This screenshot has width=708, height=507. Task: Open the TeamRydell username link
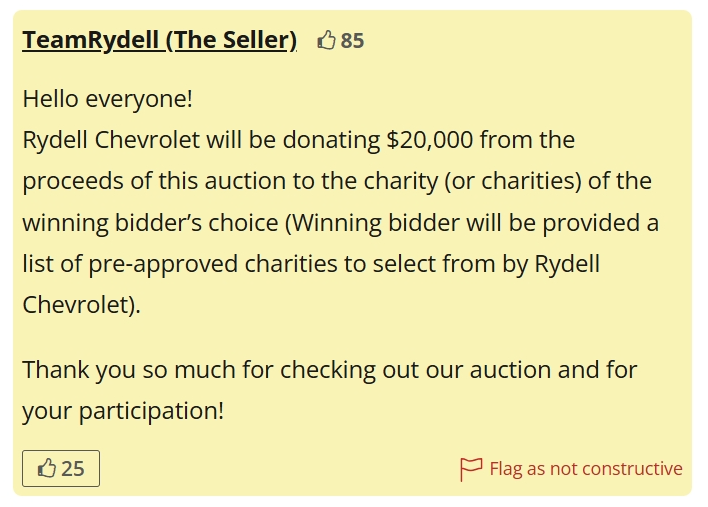[x=90, y=40]
